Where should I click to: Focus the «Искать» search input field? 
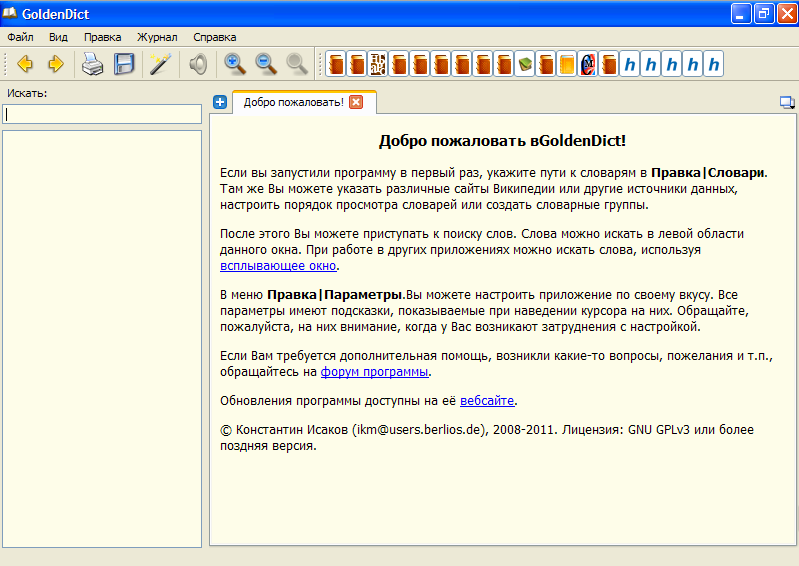pyautogui.click(x=102, y=114)
